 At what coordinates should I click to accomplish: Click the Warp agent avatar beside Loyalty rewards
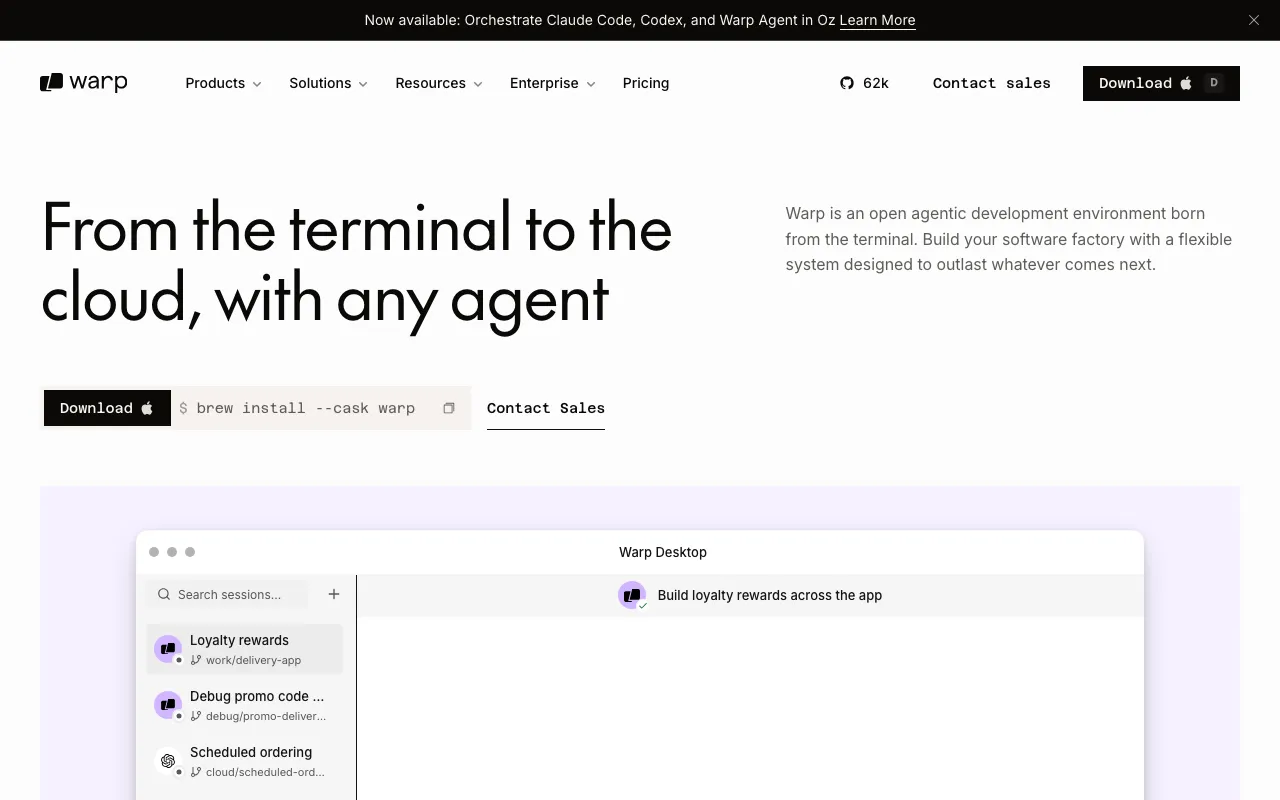tap(168, 649)
